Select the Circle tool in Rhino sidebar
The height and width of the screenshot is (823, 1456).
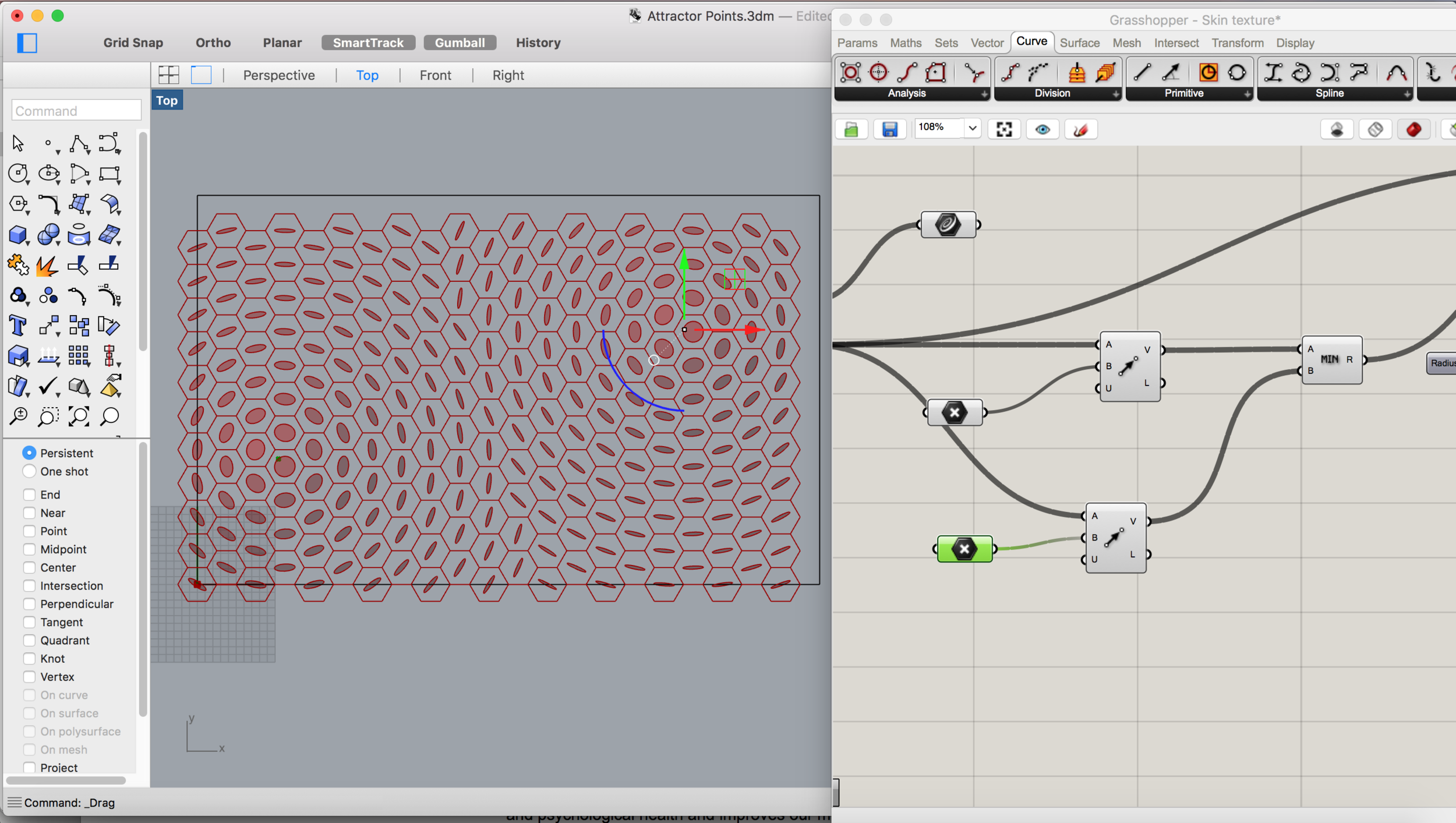[18, 174]
